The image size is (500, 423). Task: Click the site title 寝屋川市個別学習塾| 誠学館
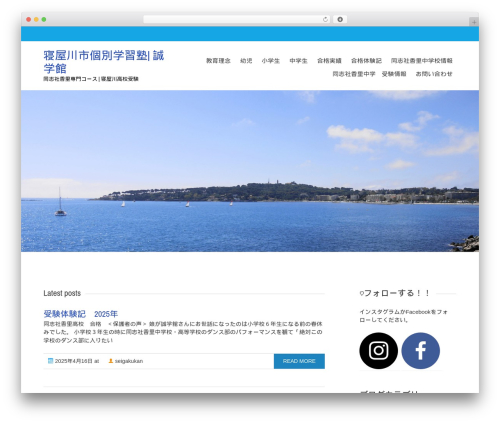(104, 62)
